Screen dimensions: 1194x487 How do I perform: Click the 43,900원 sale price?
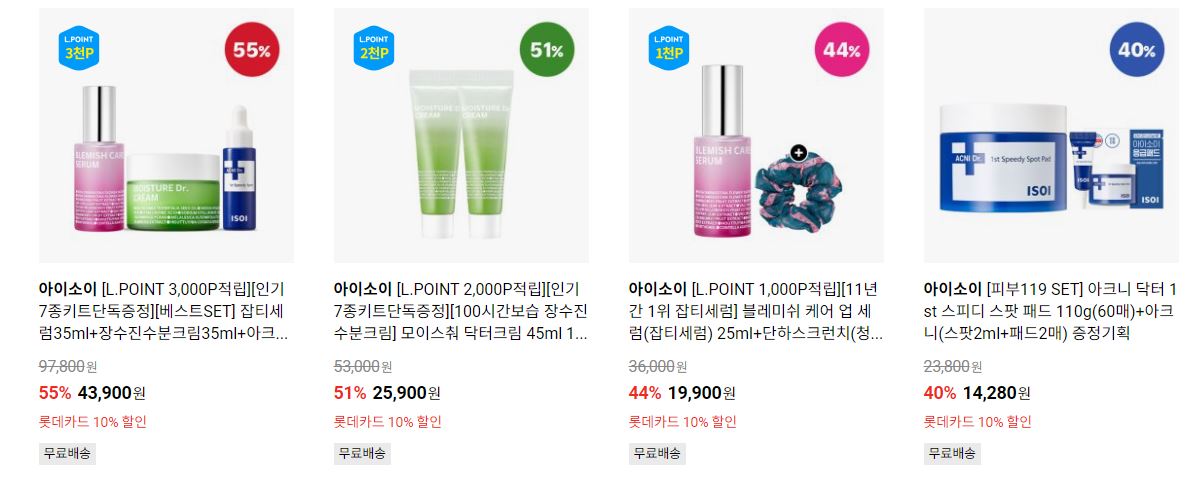click(111, 393)
